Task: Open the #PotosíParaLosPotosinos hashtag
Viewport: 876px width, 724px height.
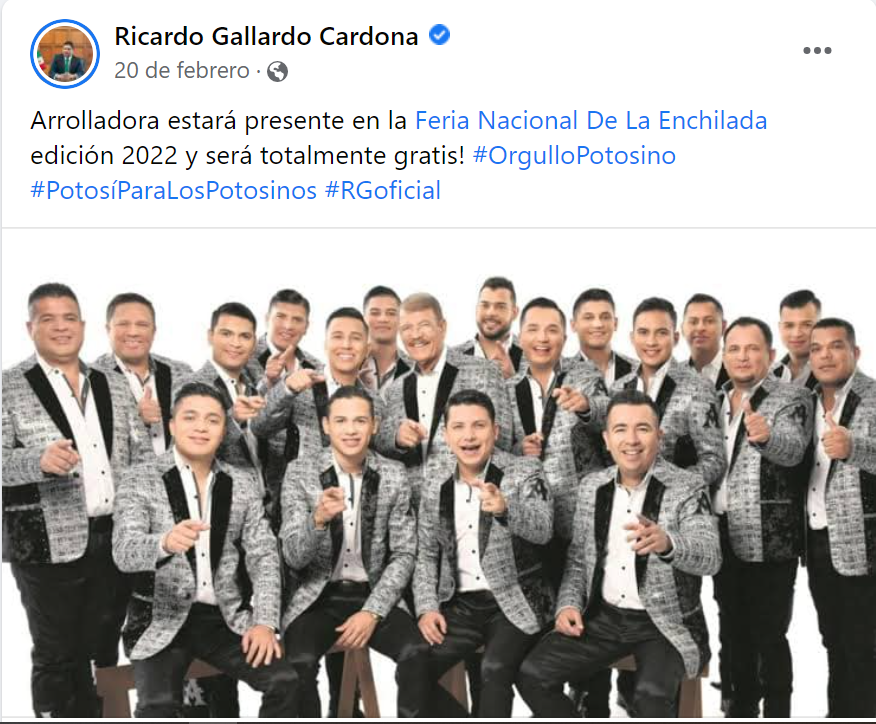Action: 174,190
